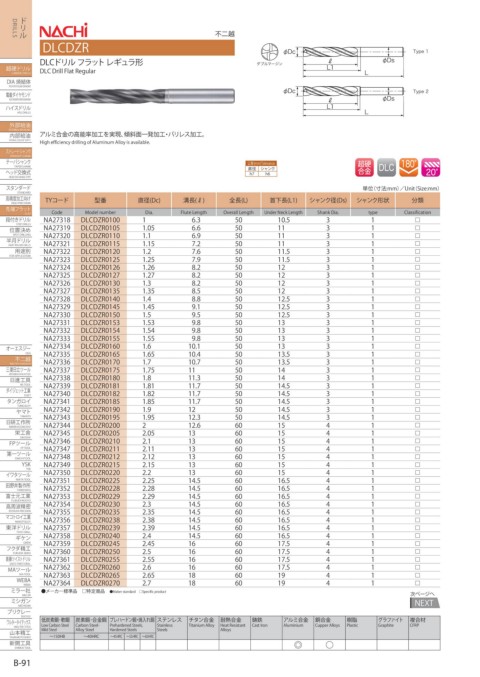Tick the classification box for NA27318
The width and height of the screenshot is (480, 677).
(x=417, y=220)
